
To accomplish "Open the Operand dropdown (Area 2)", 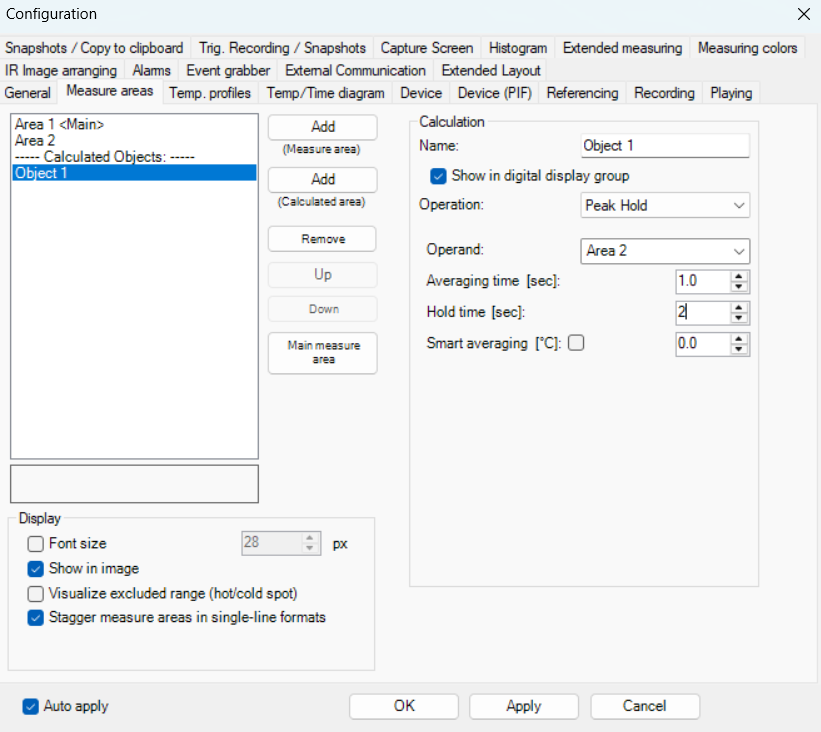I will tap(665, 251).
